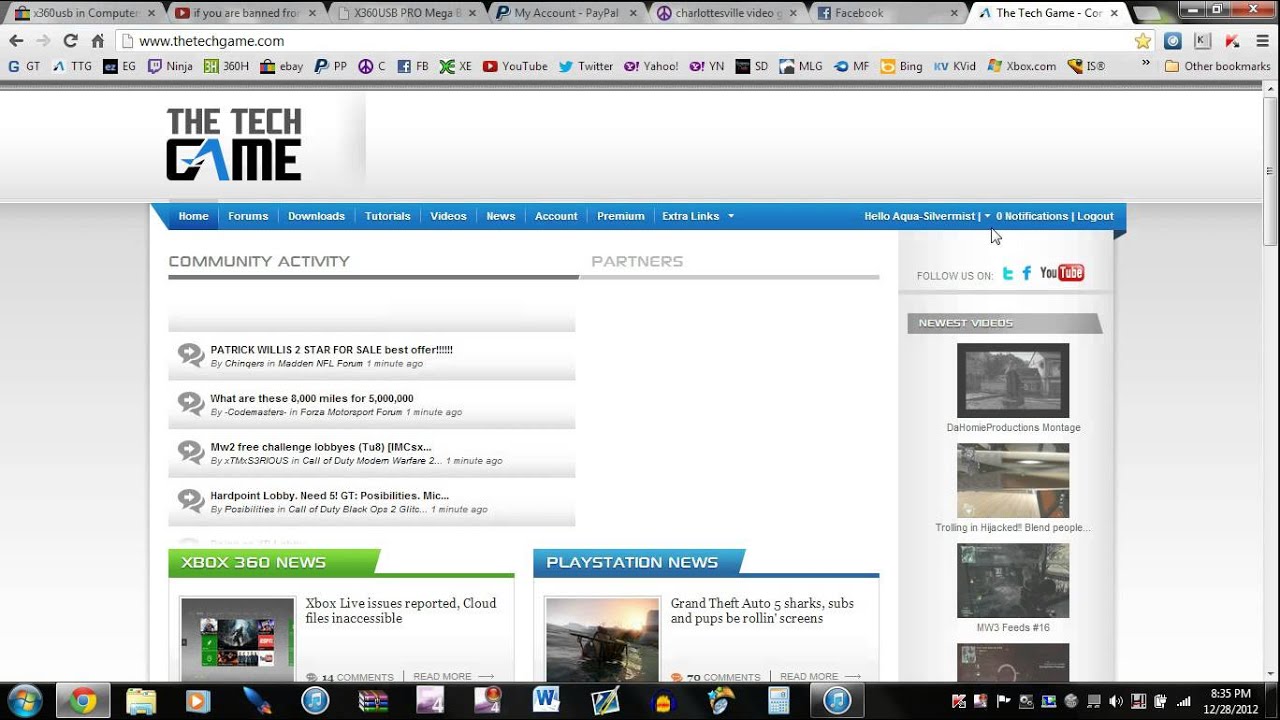Open the Windows Start menu
Screen dimensions: 1280x720
click(x=23, y=700)
